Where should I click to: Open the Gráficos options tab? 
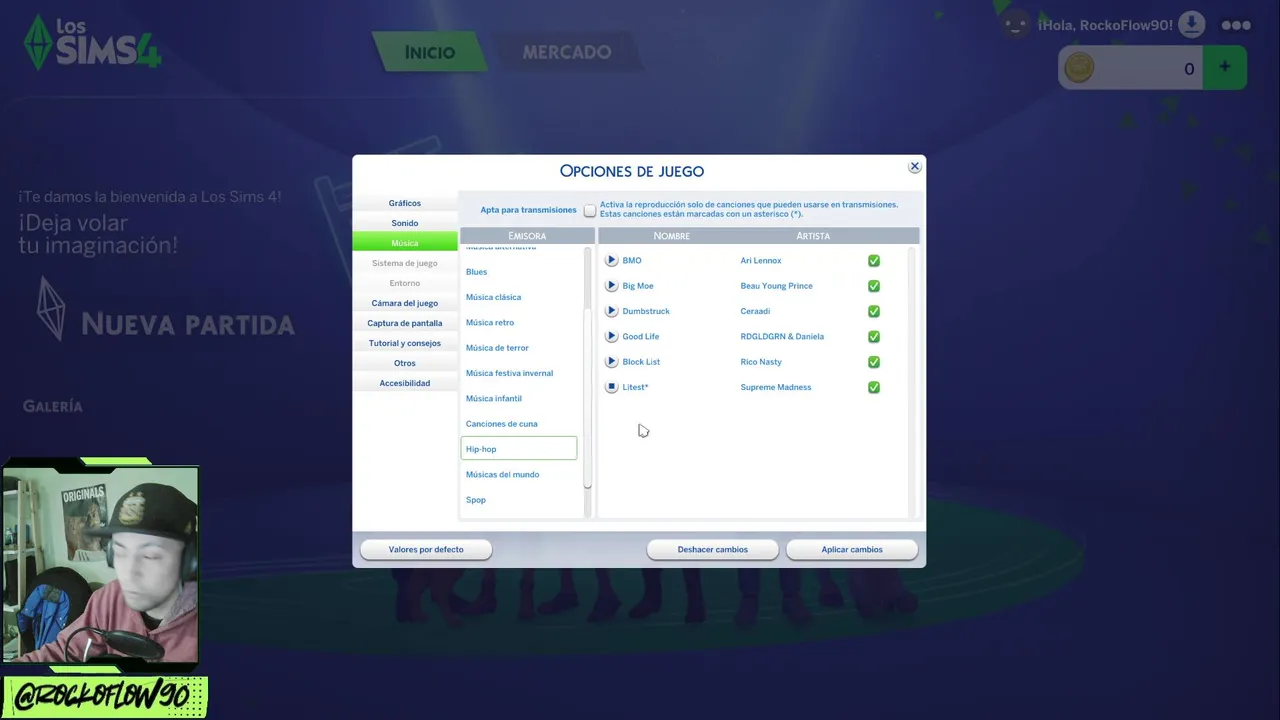click(x=405, y=203)
